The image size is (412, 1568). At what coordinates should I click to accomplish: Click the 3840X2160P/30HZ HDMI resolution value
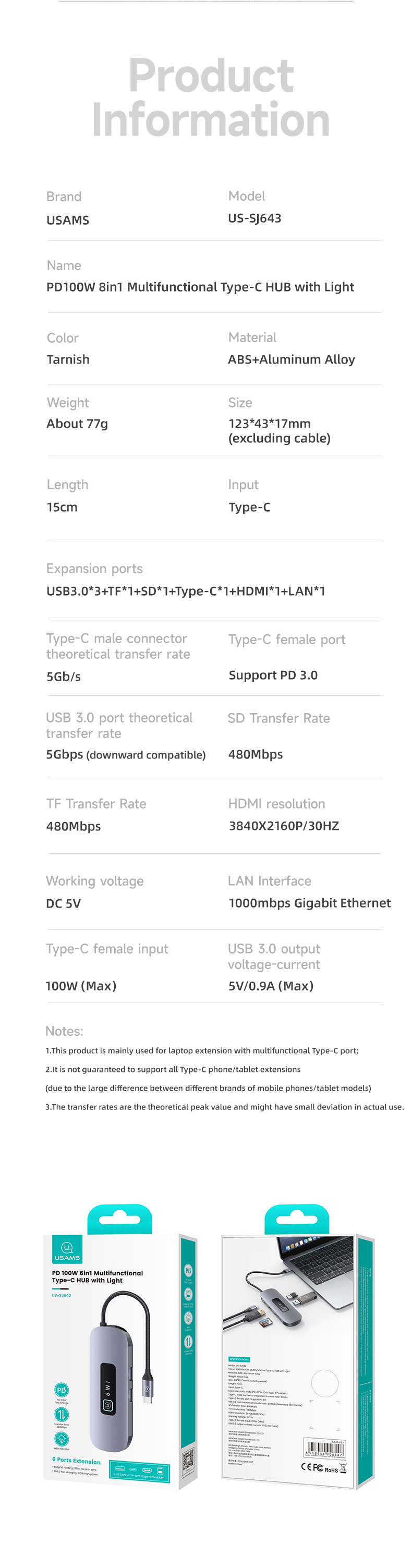click(284, 826)
